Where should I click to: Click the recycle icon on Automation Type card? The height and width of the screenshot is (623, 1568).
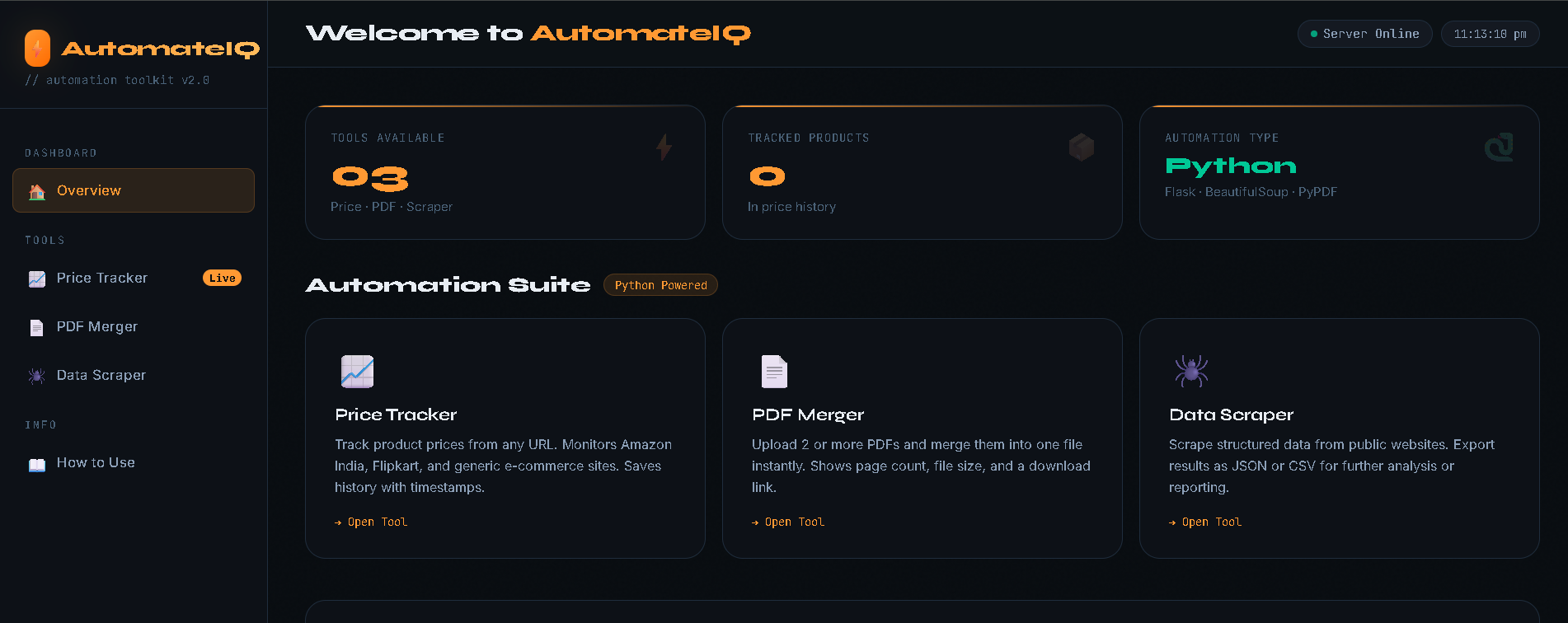(x=1500, y=147)
